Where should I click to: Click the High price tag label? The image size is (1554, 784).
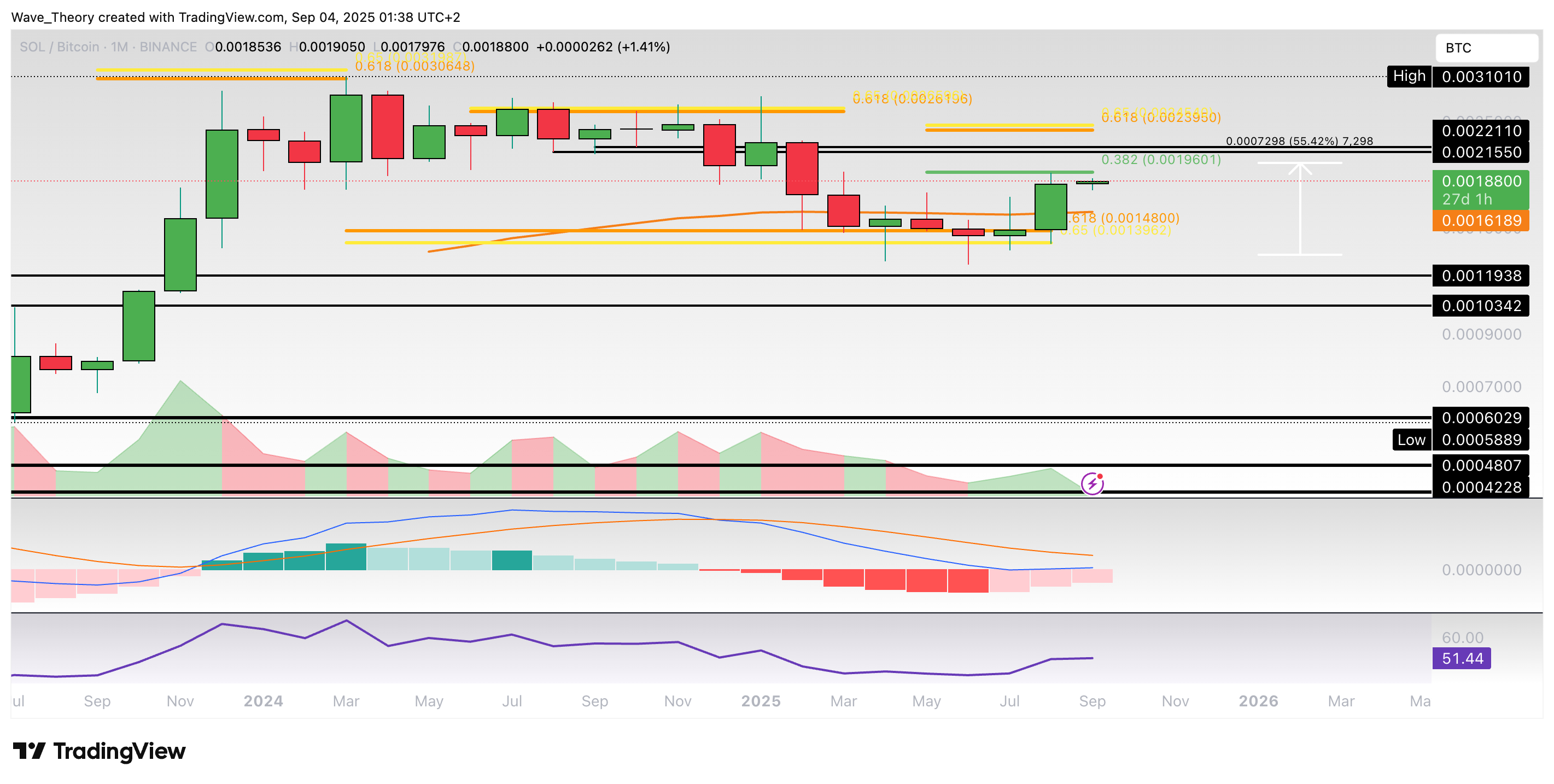pos(1409,76)
